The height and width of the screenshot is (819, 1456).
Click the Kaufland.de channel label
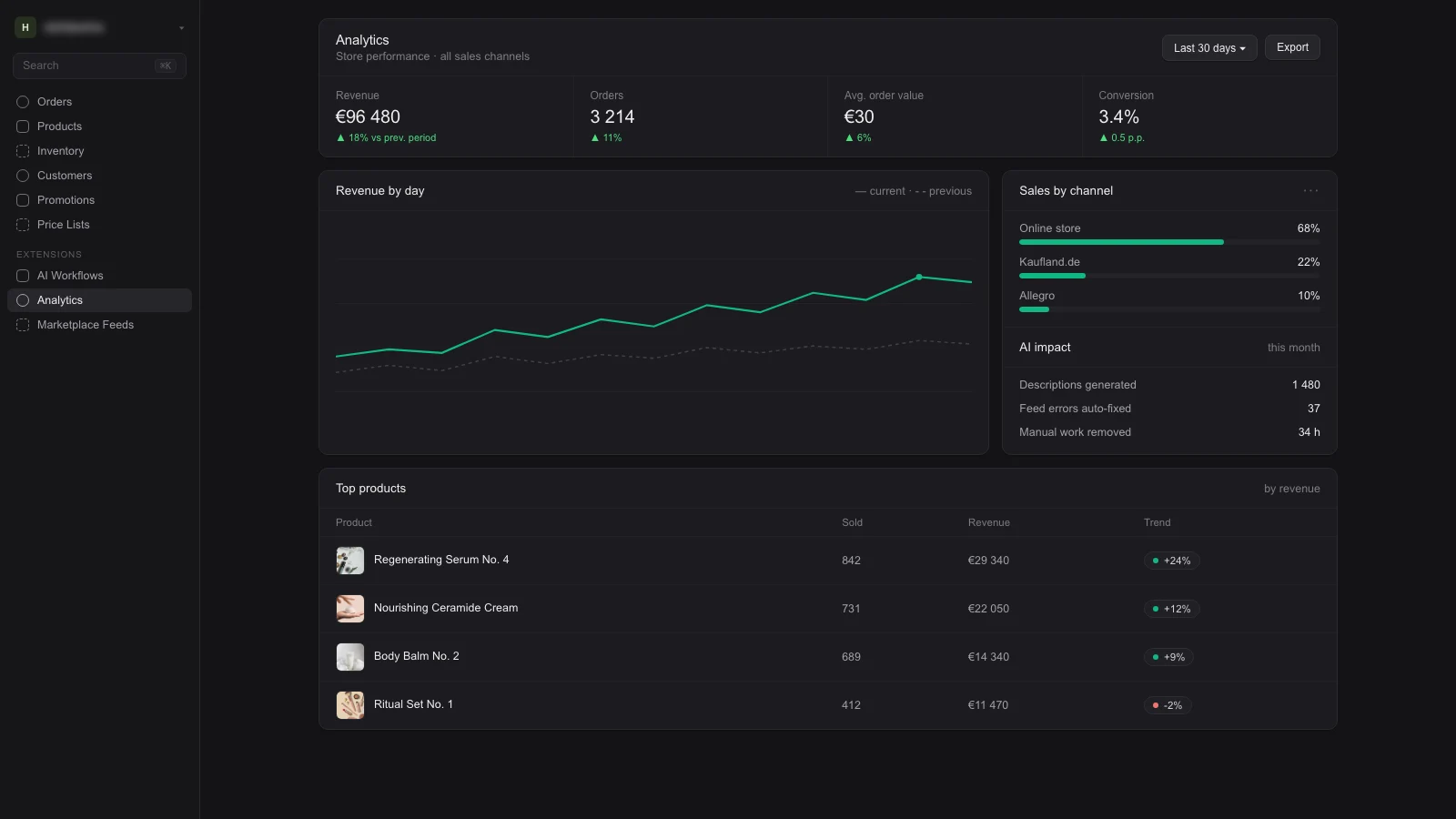[1049, 262]
